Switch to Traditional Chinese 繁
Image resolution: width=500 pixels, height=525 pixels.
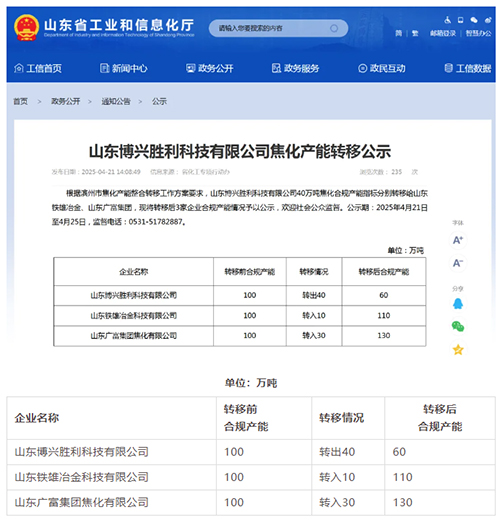(x=415, y=33)
